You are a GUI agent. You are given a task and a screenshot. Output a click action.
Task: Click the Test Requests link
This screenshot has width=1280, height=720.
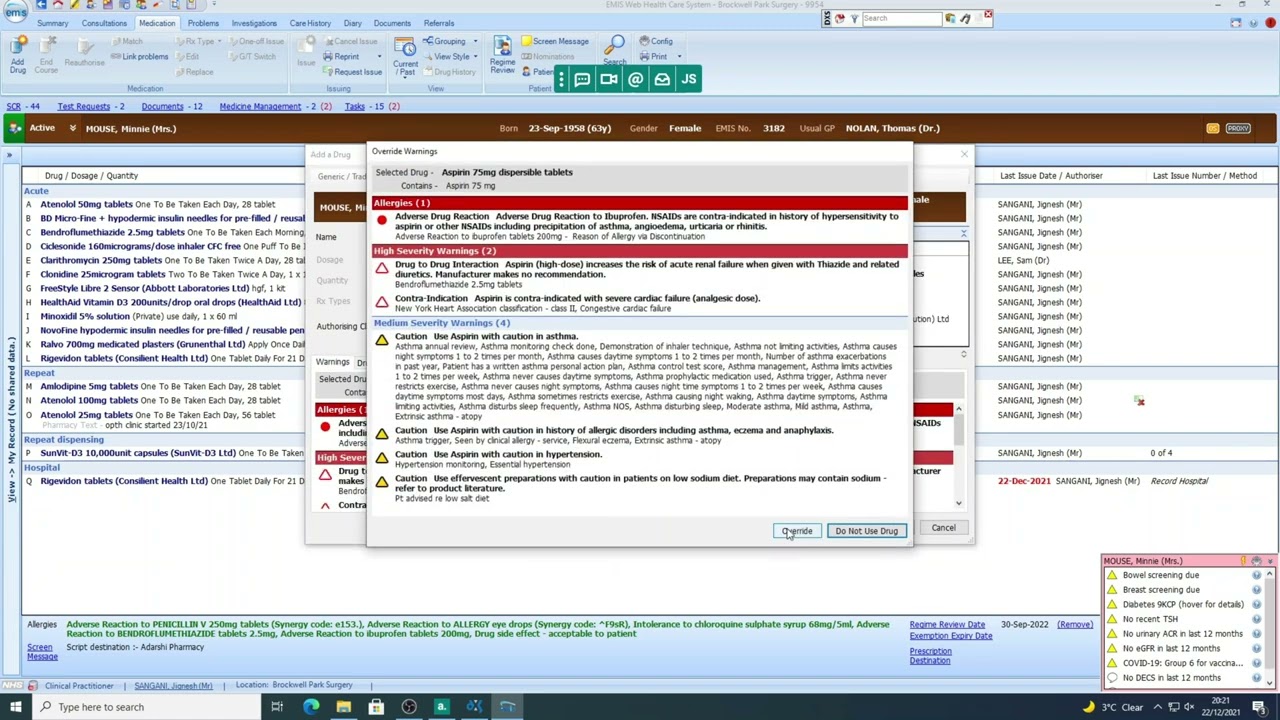coord(84,106)
